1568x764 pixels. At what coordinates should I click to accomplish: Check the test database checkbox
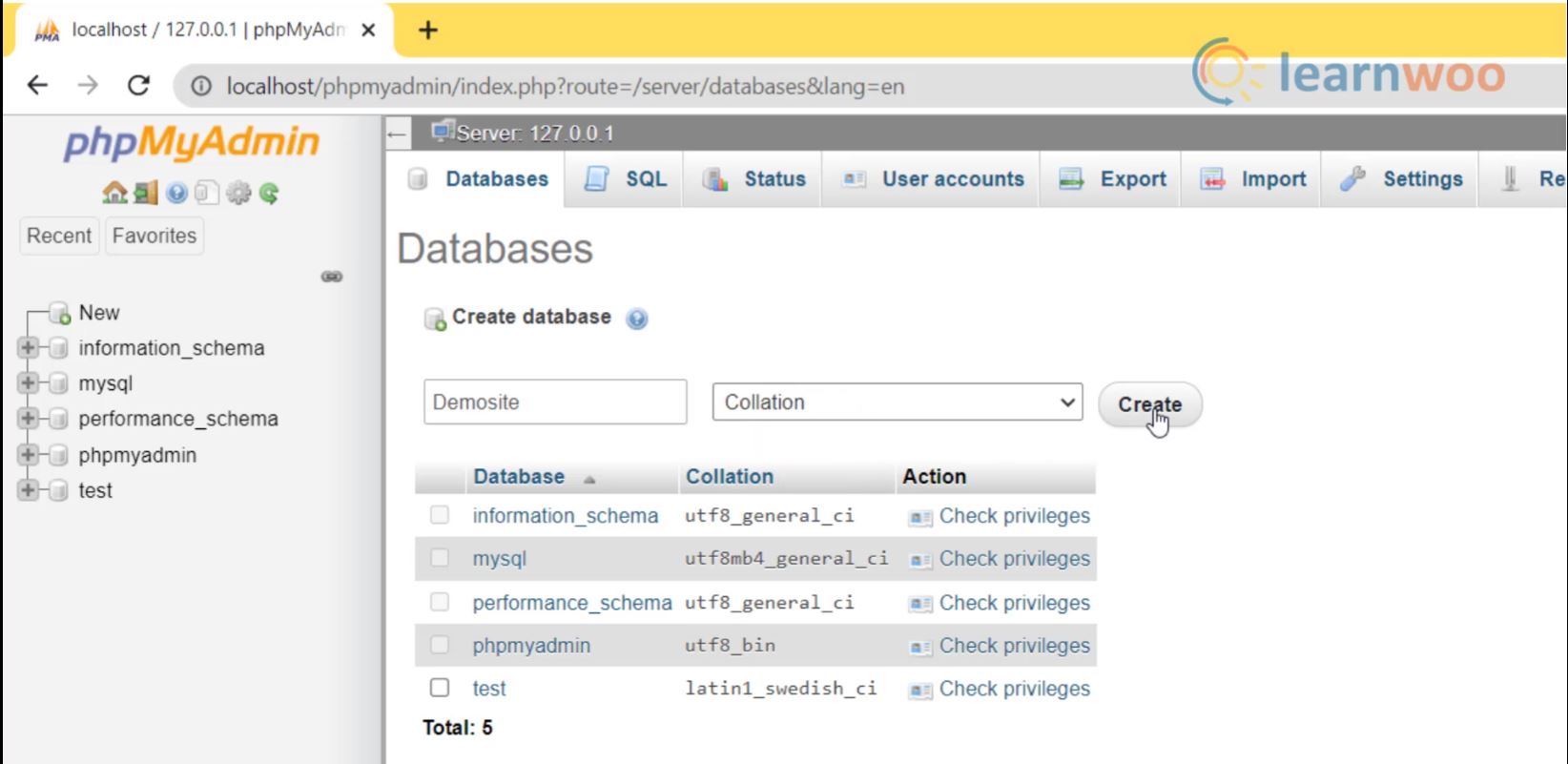440,688
